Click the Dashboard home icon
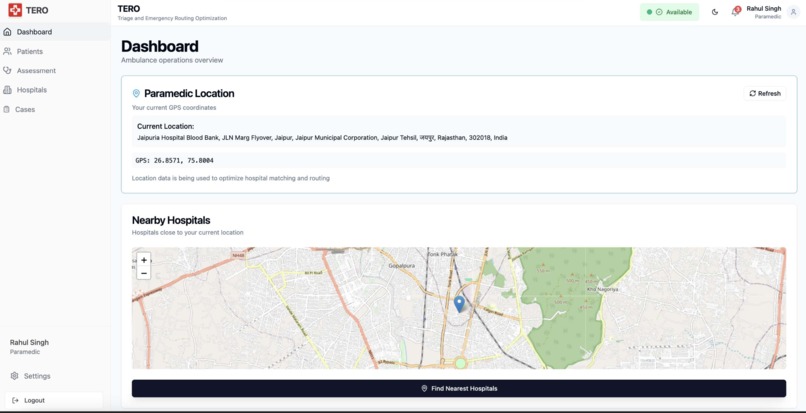The image size is (806, 413). [x=7, y=32]
